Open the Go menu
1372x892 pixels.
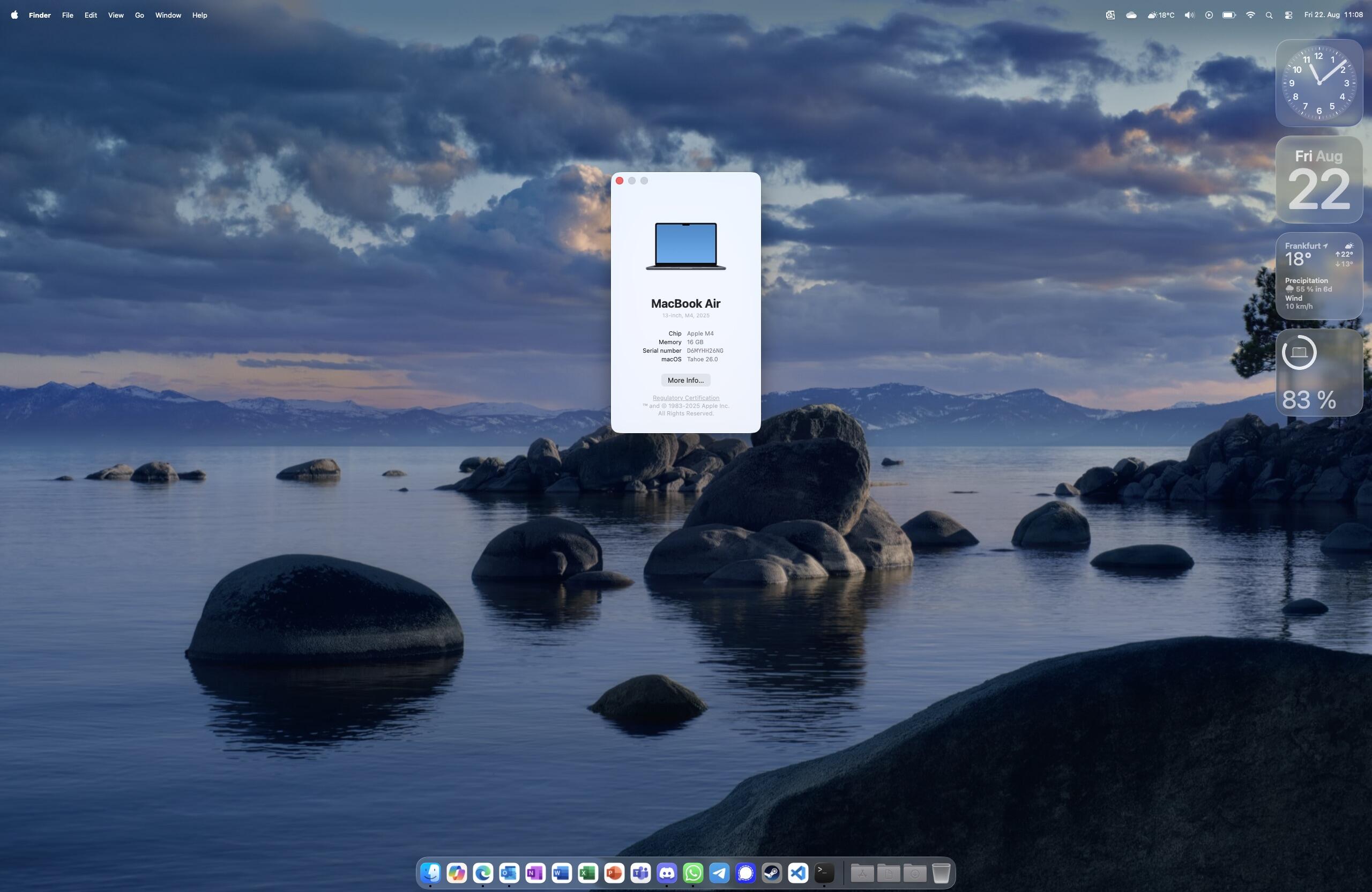click(139, 15)
